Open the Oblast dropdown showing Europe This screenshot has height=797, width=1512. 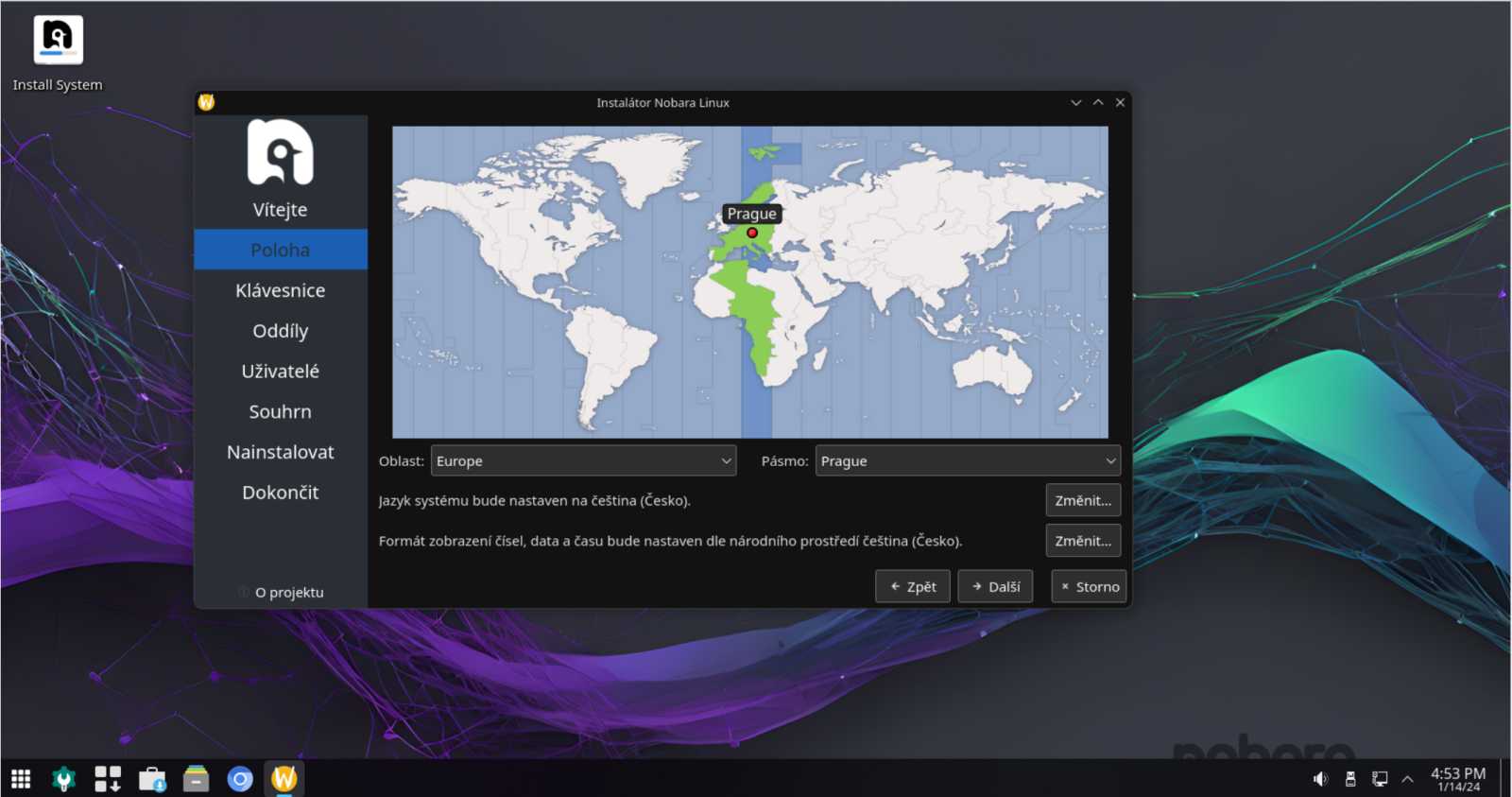pyautogui.click(x=583, y=460)
